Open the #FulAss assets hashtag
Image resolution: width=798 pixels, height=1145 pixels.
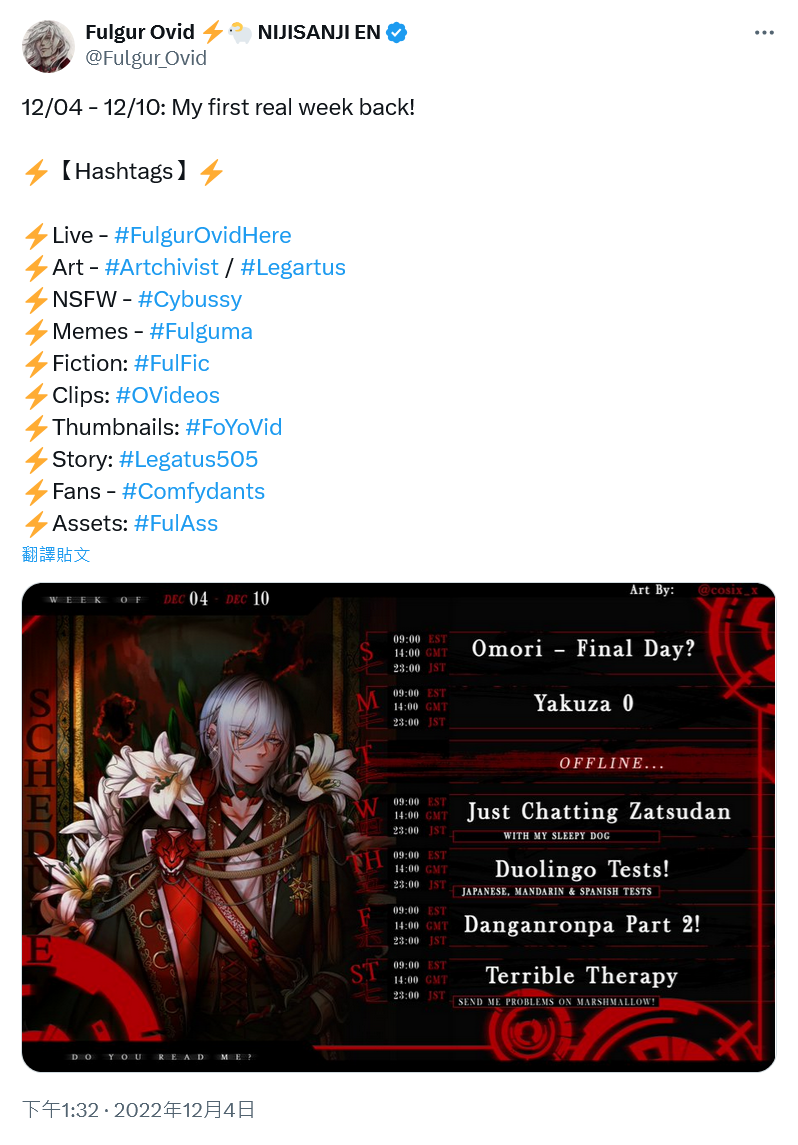pyautogui.click(x=176, y=524)
